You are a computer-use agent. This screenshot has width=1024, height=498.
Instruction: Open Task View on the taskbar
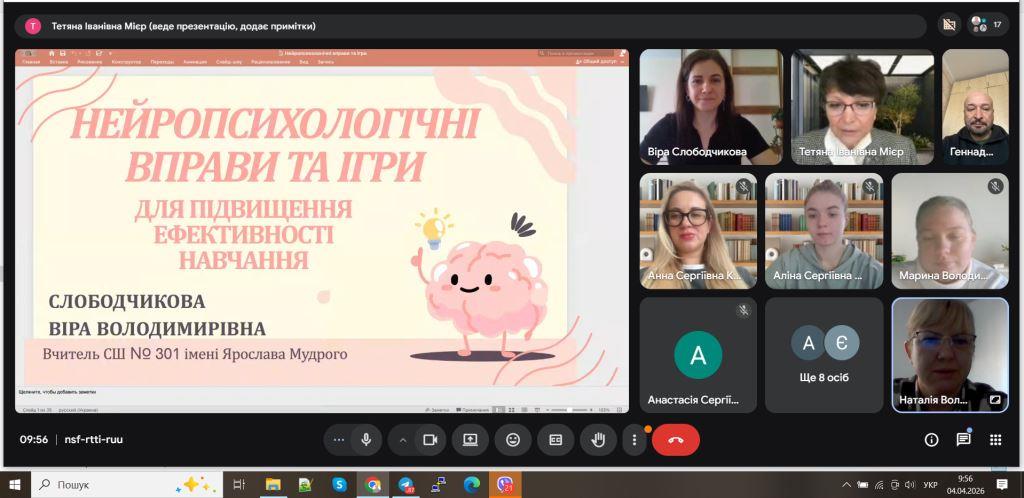click(x=239, y=484)
